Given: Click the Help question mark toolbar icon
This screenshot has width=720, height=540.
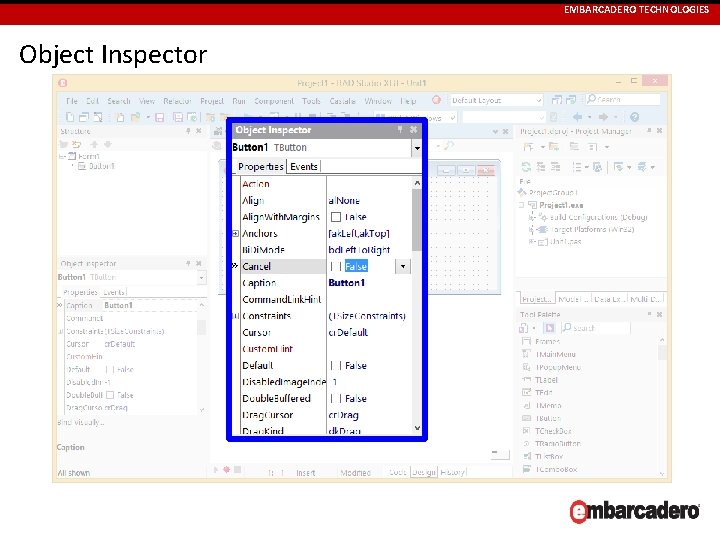Looking at the screenshot, I should [x=634, y=117].
